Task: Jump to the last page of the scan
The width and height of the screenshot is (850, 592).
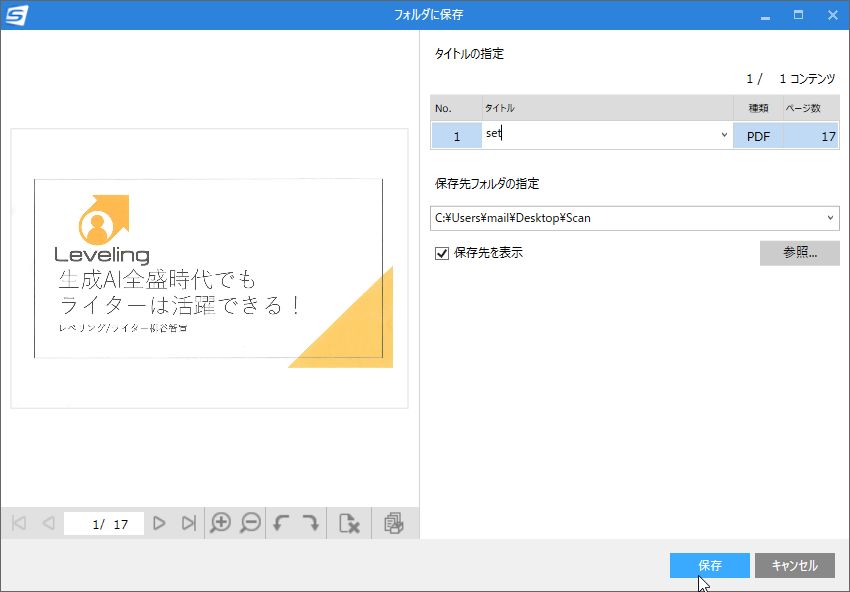Action: (x=188, y=522)
